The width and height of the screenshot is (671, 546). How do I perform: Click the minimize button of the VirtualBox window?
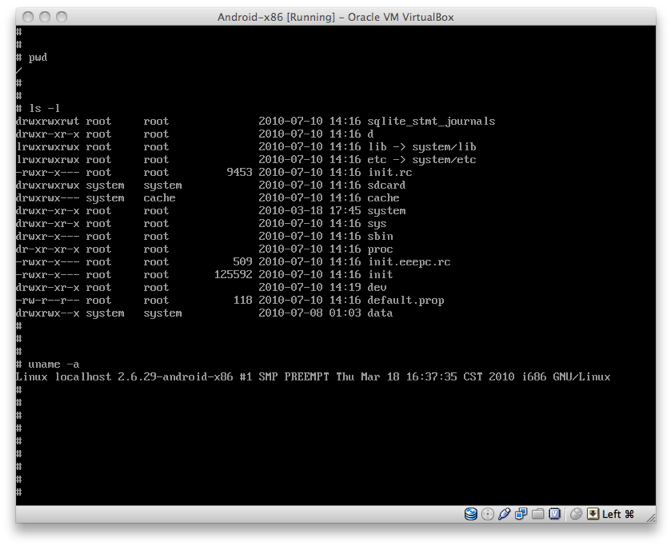(x=45, y=17)
